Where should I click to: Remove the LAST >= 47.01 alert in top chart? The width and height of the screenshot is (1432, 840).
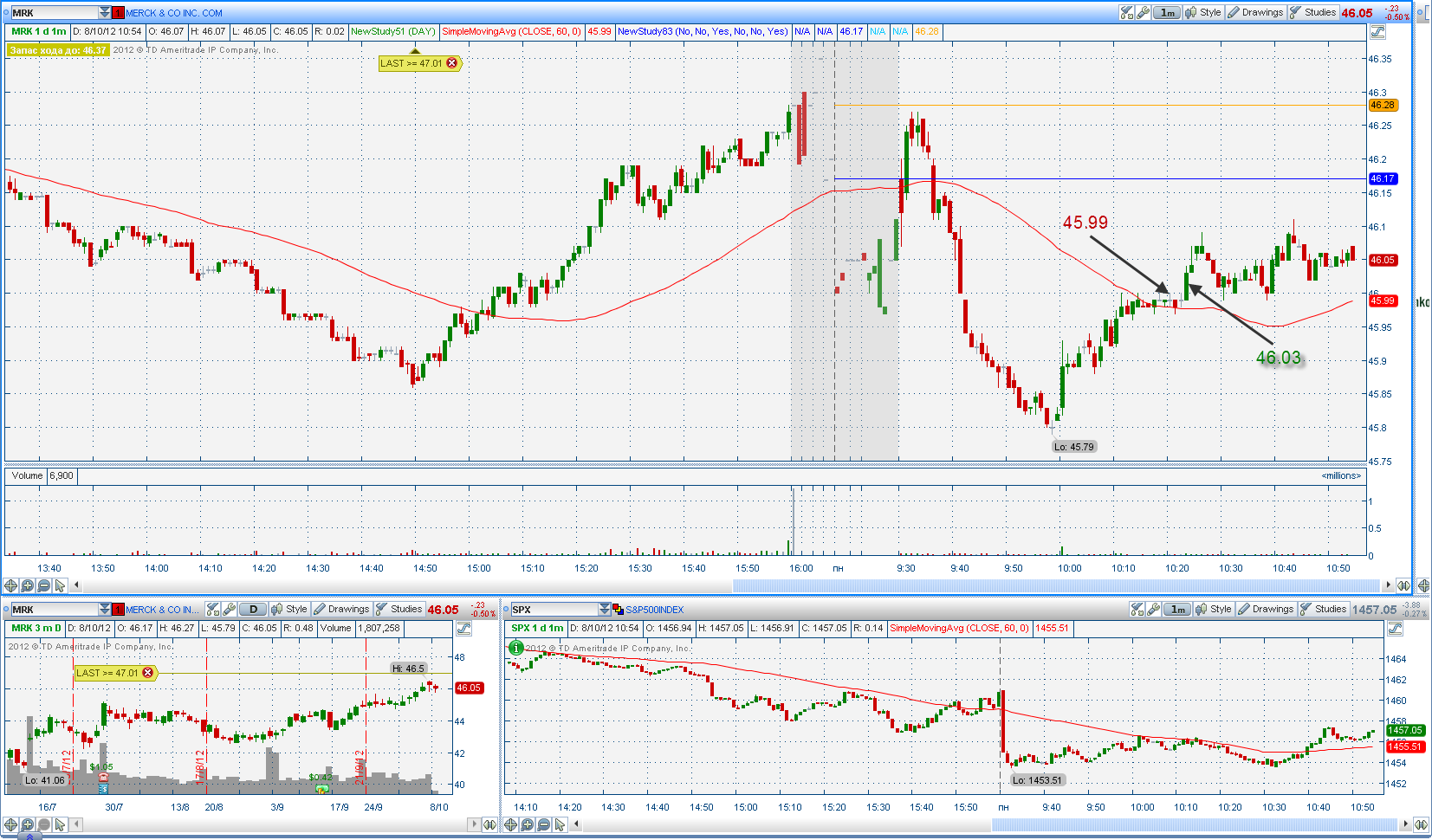point(451,63)
